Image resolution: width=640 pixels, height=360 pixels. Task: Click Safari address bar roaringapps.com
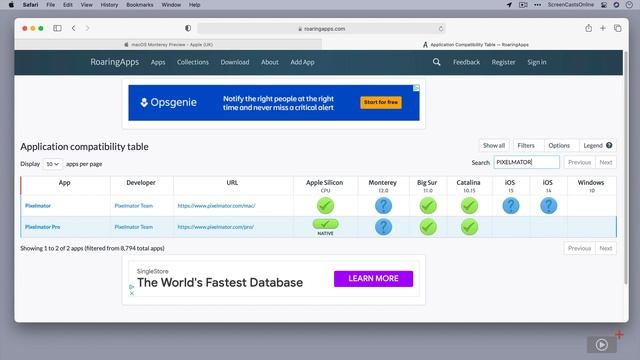[321, 29]
